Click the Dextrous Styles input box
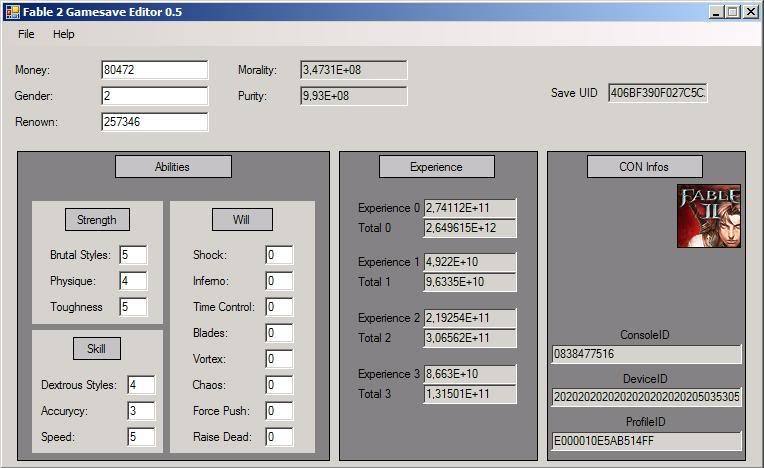764x468 pixels. point(140,385)
